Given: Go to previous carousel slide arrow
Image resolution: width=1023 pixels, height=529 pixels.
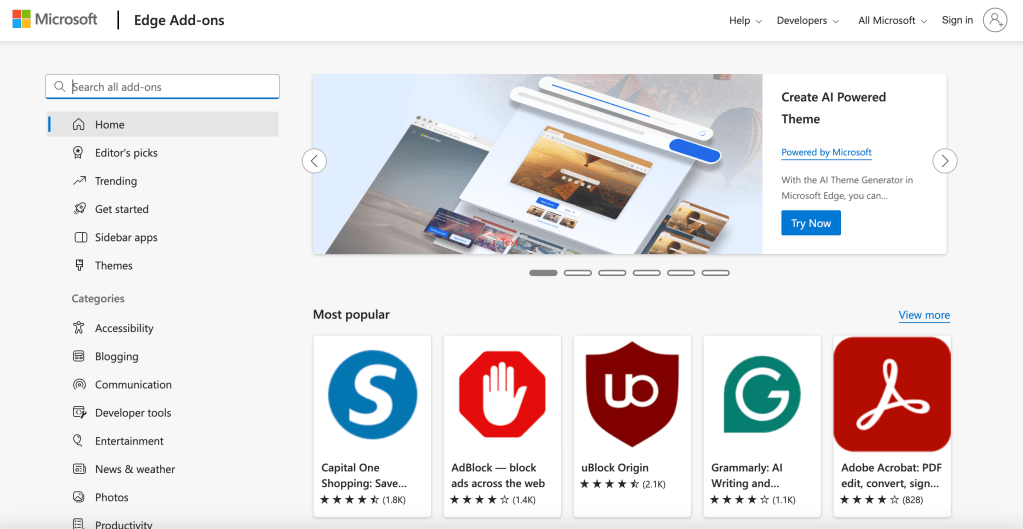Looking at the screenshot, I should (x=314, y=161).
